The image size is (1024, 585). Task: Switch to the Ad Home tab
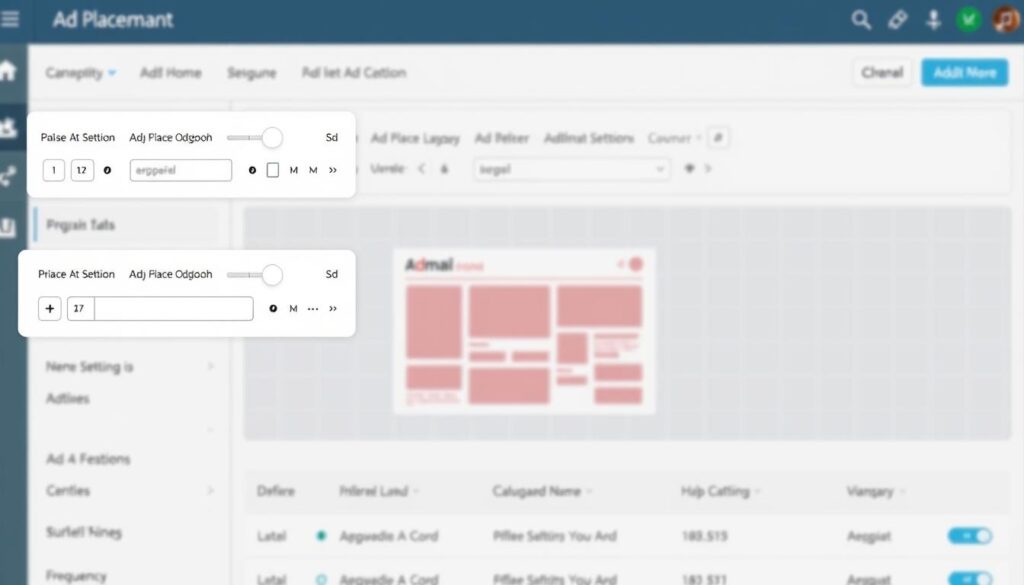pos(170,72)
